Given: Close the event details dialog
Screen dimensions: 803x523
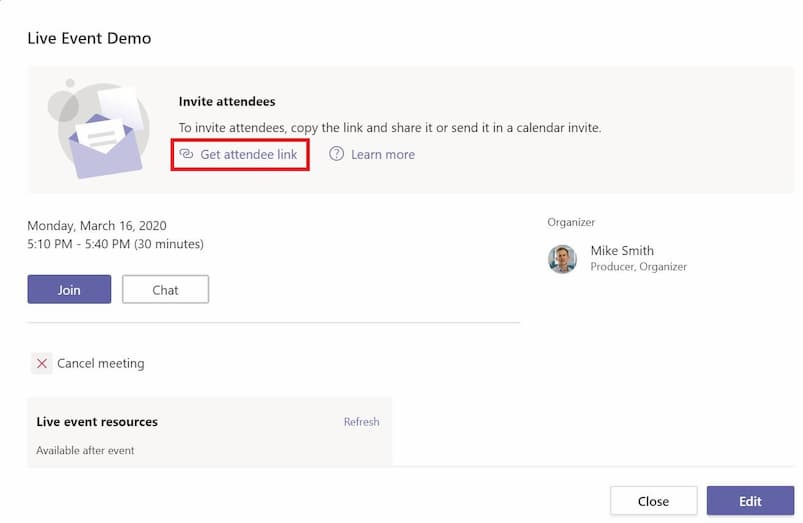Looking at the screenshot, I should pos(653,501).
